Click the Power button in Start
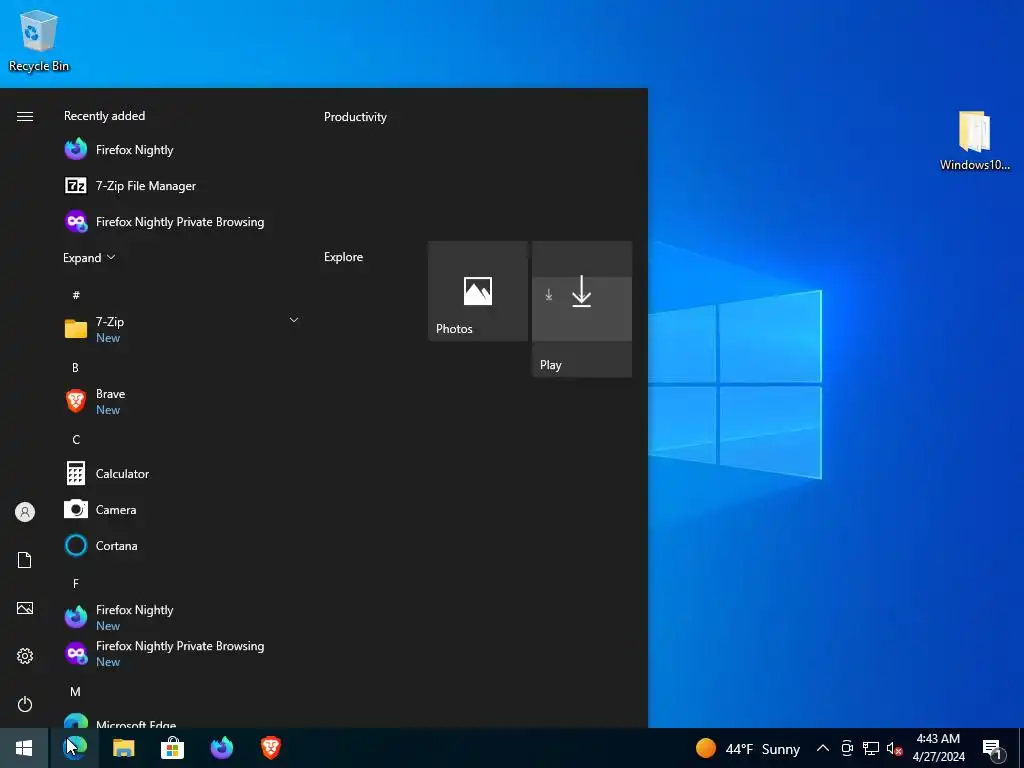The width and height of the screenshot is (1024, 768). 25,704
